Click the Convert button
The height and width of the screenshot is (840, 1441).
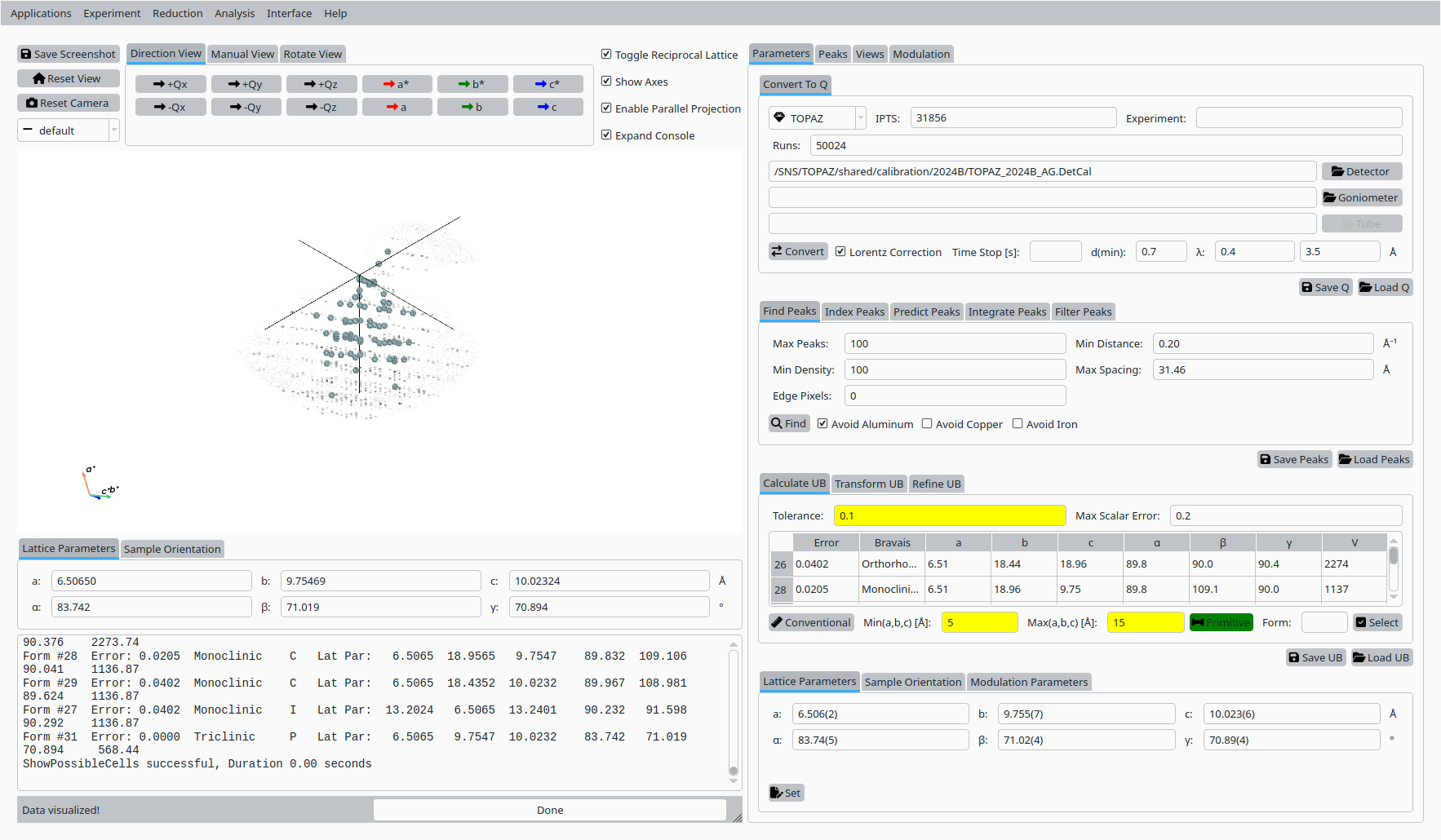point(798,251)
